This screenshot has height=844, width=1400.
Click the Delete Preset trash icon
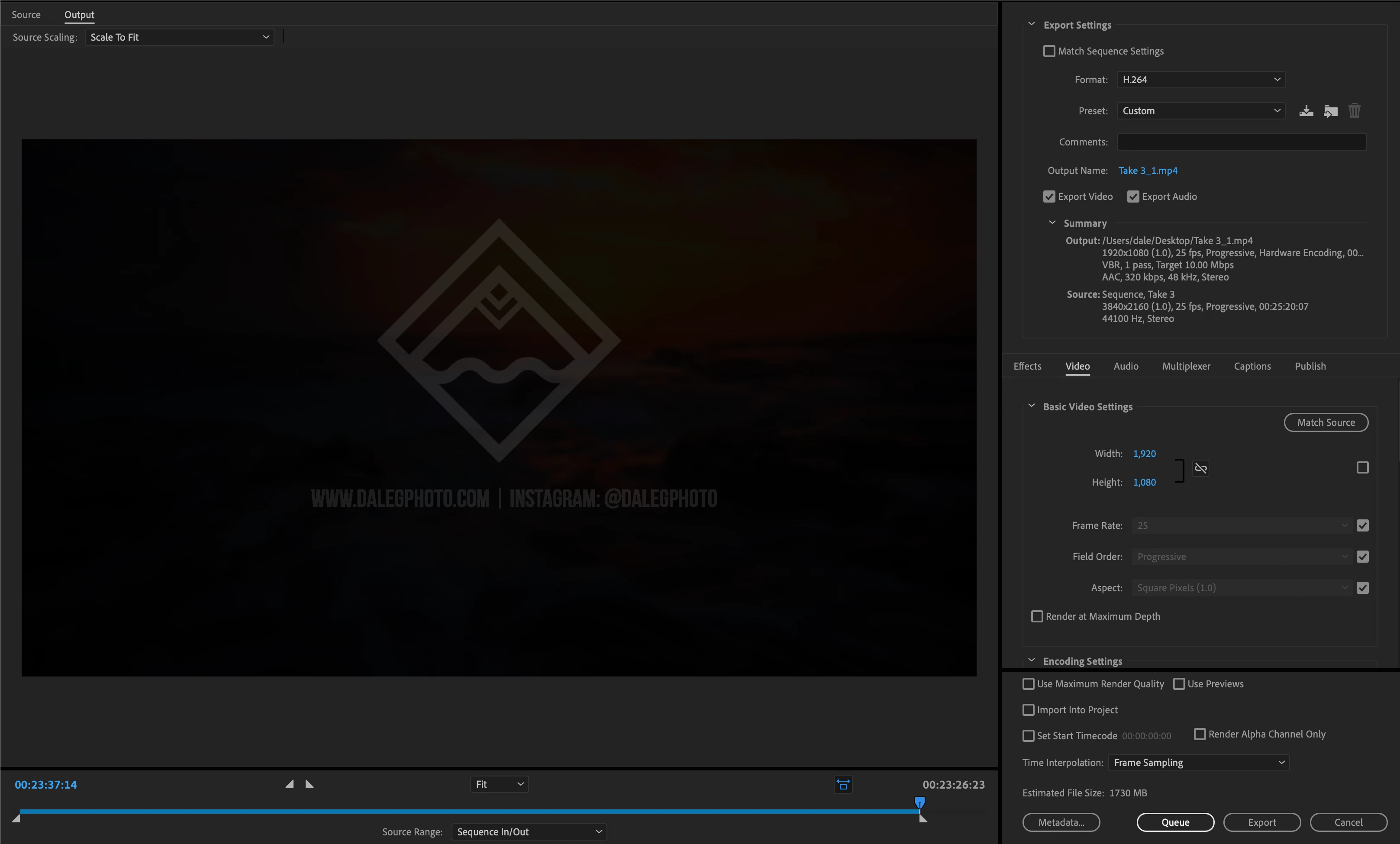1355,111
